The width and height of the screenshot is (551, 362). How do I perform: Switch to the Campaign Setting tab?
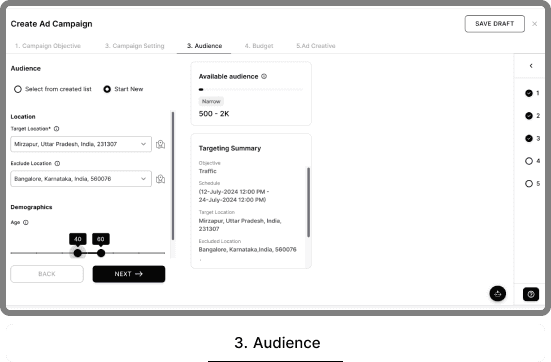[135, 46]
